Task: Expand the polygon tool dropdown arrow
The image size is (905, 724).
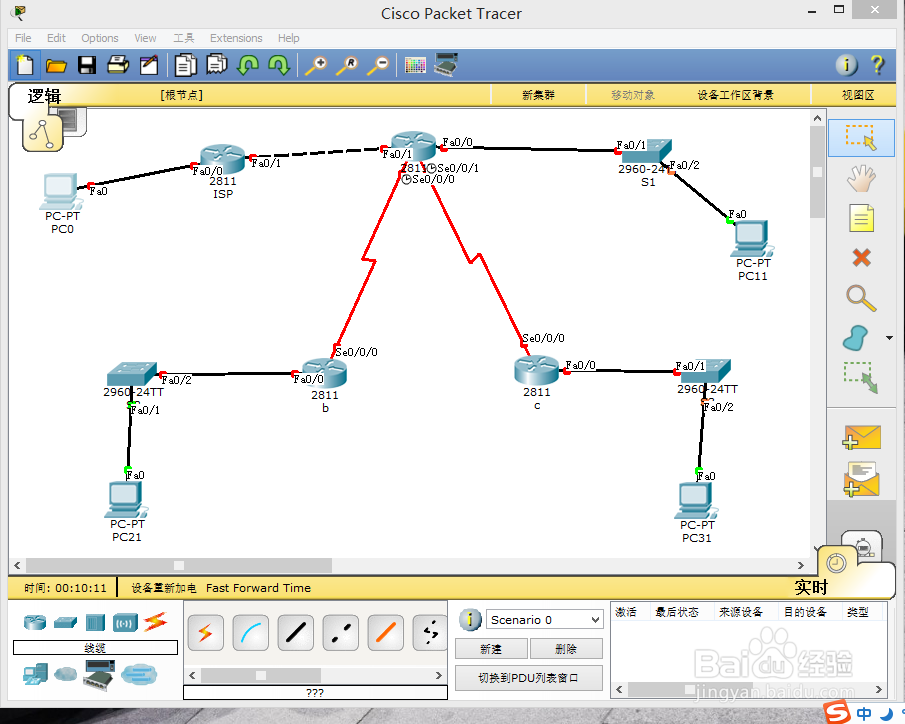Action: pos(889,338)
